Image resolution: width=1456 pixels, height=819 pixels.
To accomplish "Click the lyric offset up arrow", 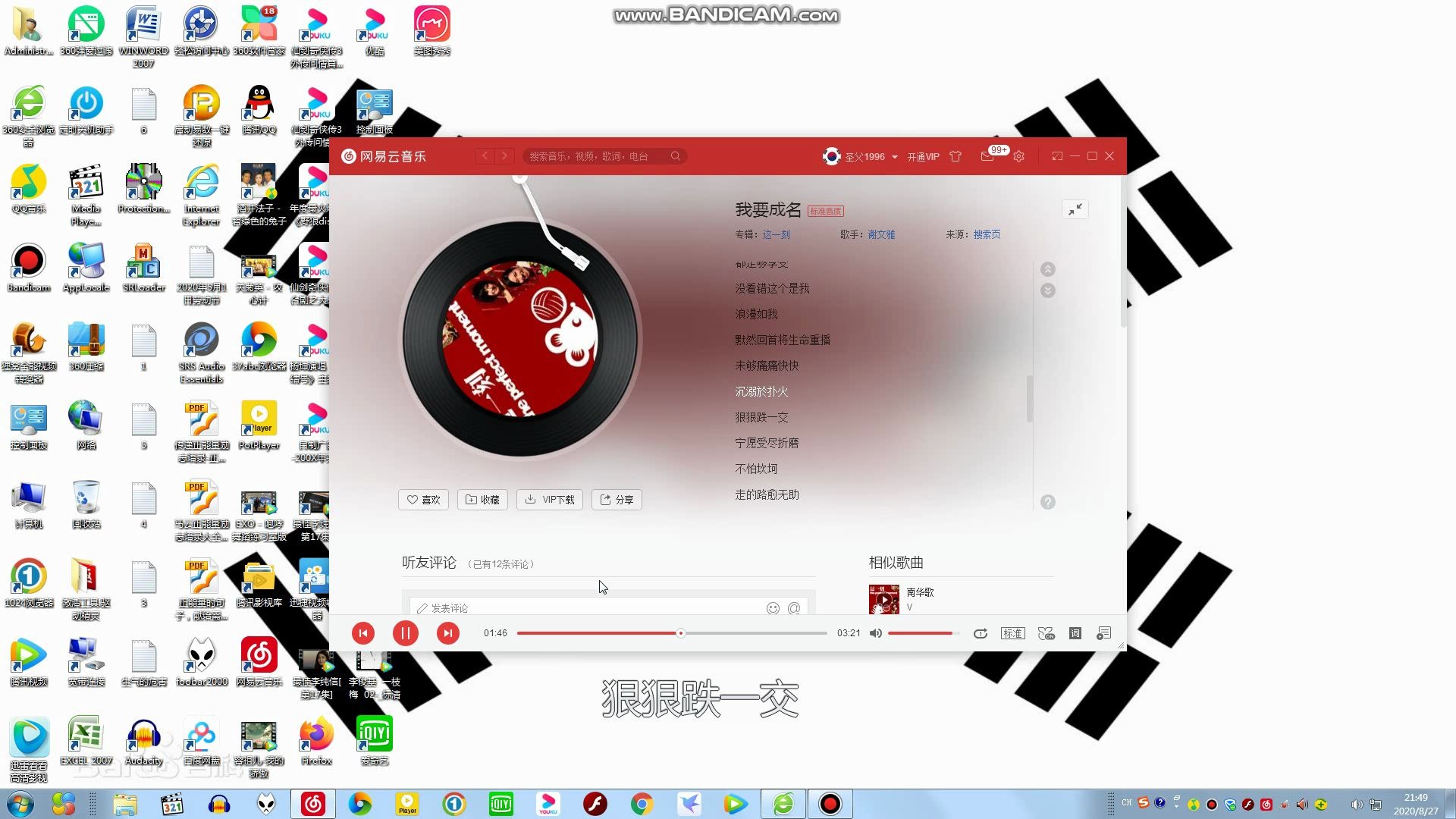I will pyautogui.click(x=1048, y=269).
